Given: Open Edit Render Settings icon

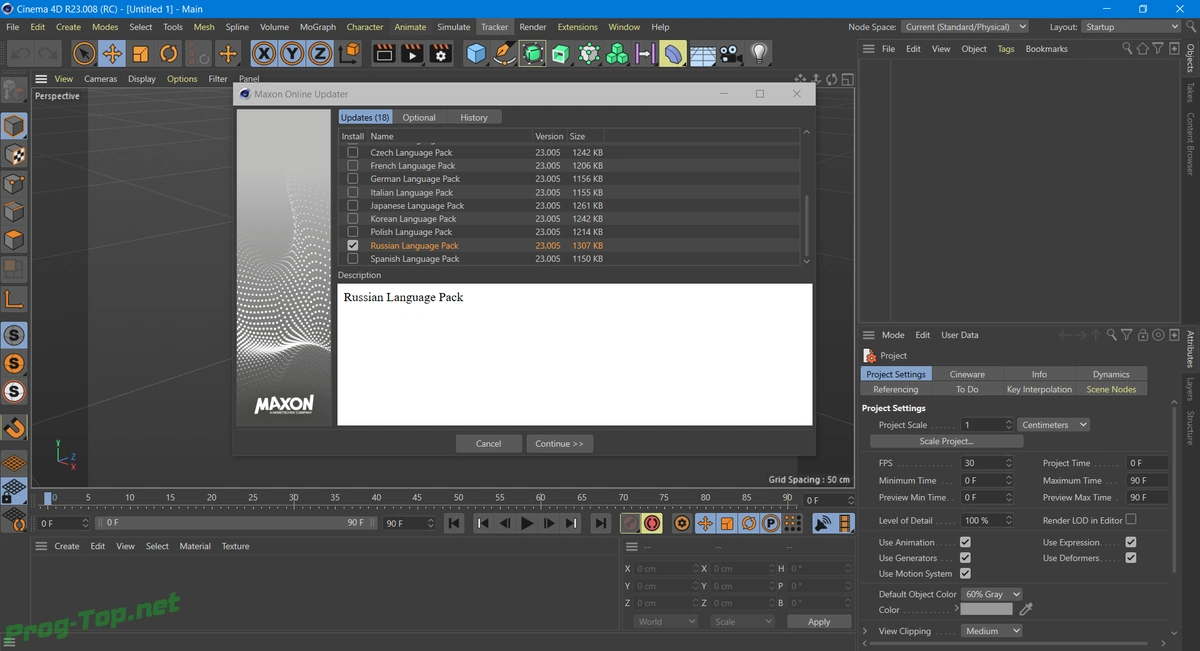Looking at the screenshot, I should point(440,53).
